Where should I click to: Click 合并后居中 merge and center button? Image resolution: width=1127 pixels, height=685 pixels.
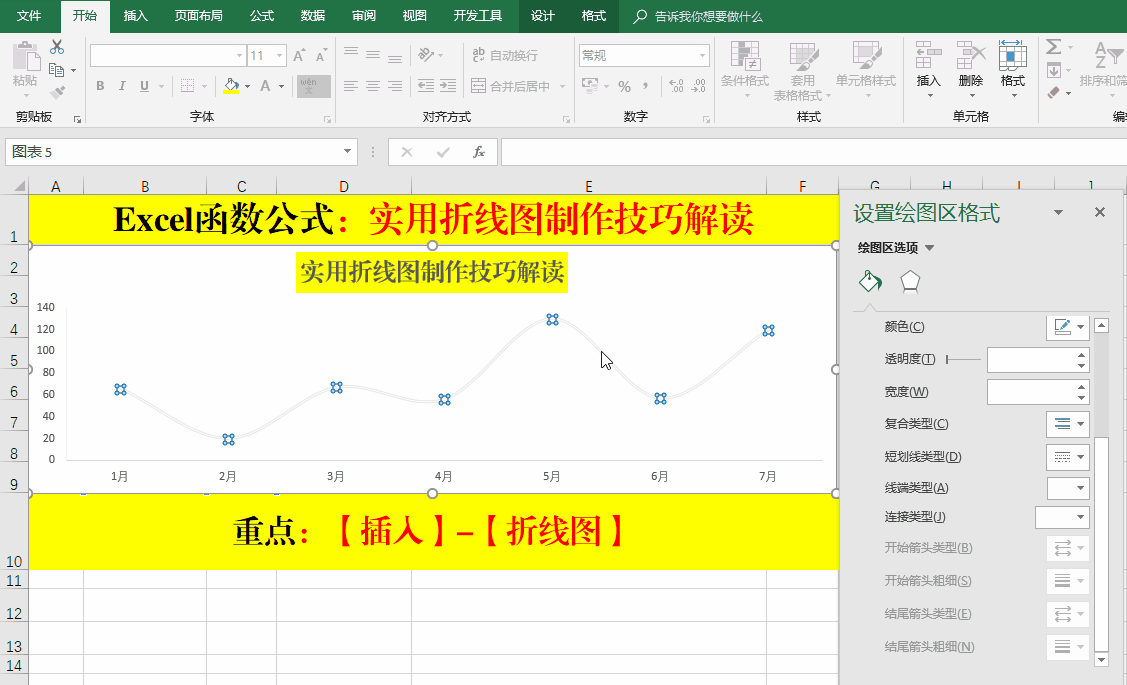tap(511, 86)
